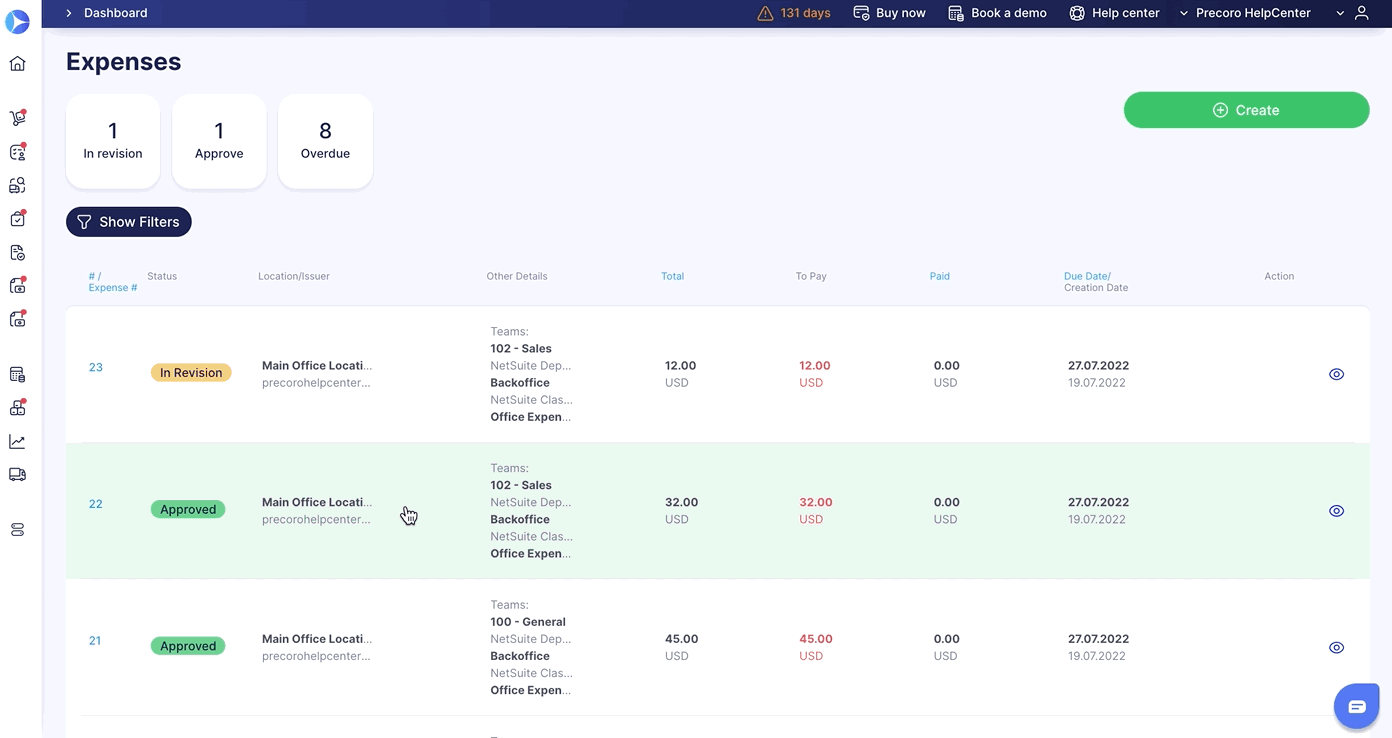The image size is (1392, 738).
Task: Expand the chevron next to user icon
Action: (x=1340, y=13)
